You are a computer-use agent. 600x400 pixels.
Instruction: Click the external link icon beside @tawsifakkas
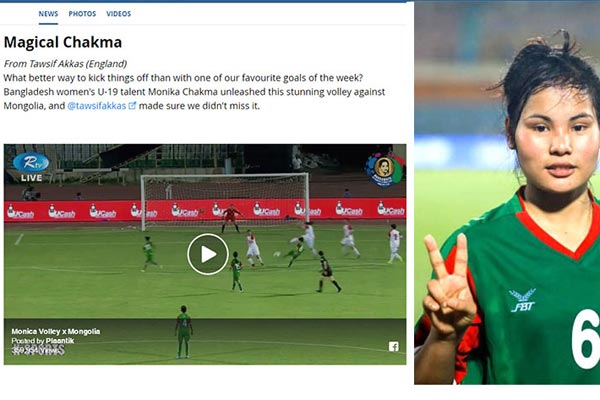tap(132, 106)
